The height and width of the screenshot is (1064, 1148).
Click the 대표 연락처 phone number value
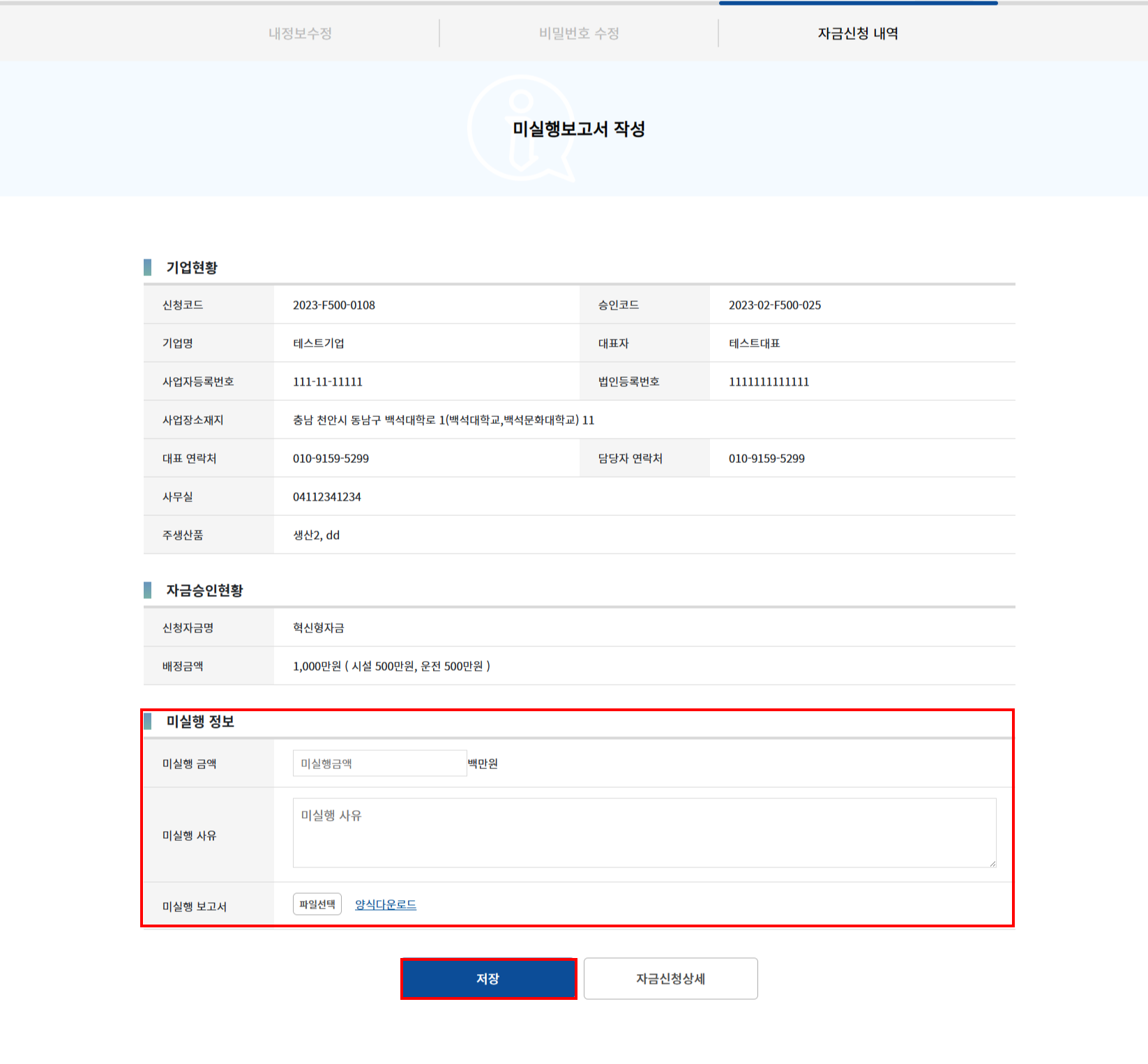point(331,459)
